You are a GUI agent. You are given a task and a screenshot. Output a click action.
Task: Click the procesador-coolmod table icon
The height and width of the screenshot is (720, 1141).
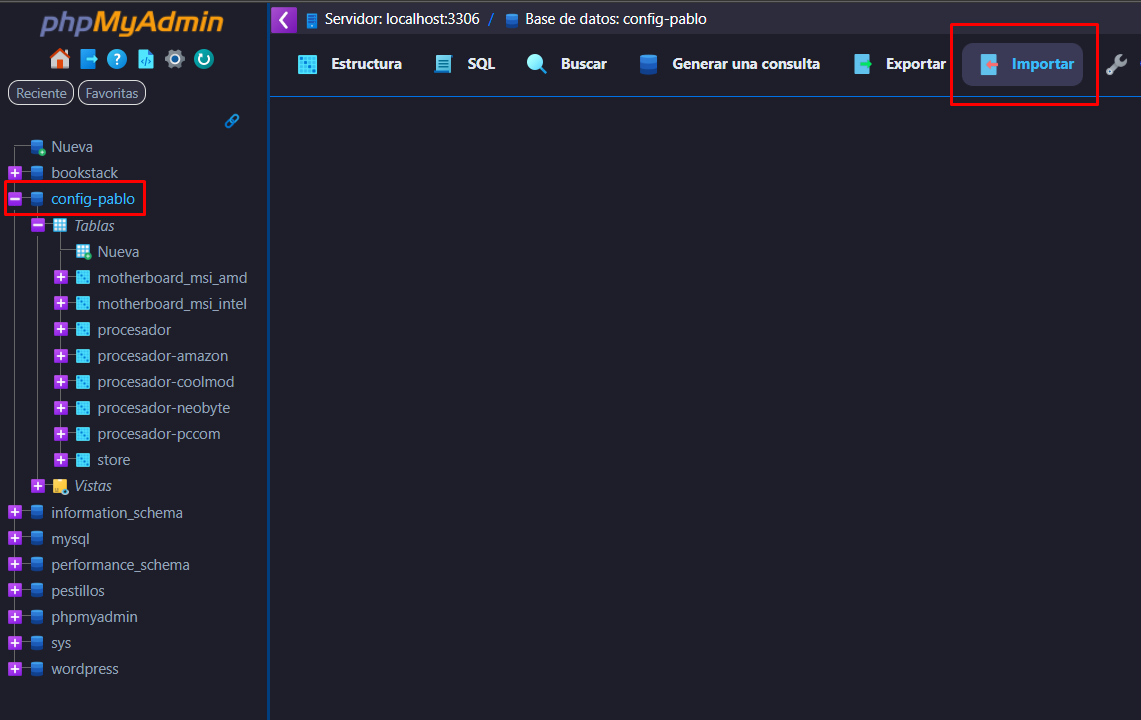[x=84, y=382]
